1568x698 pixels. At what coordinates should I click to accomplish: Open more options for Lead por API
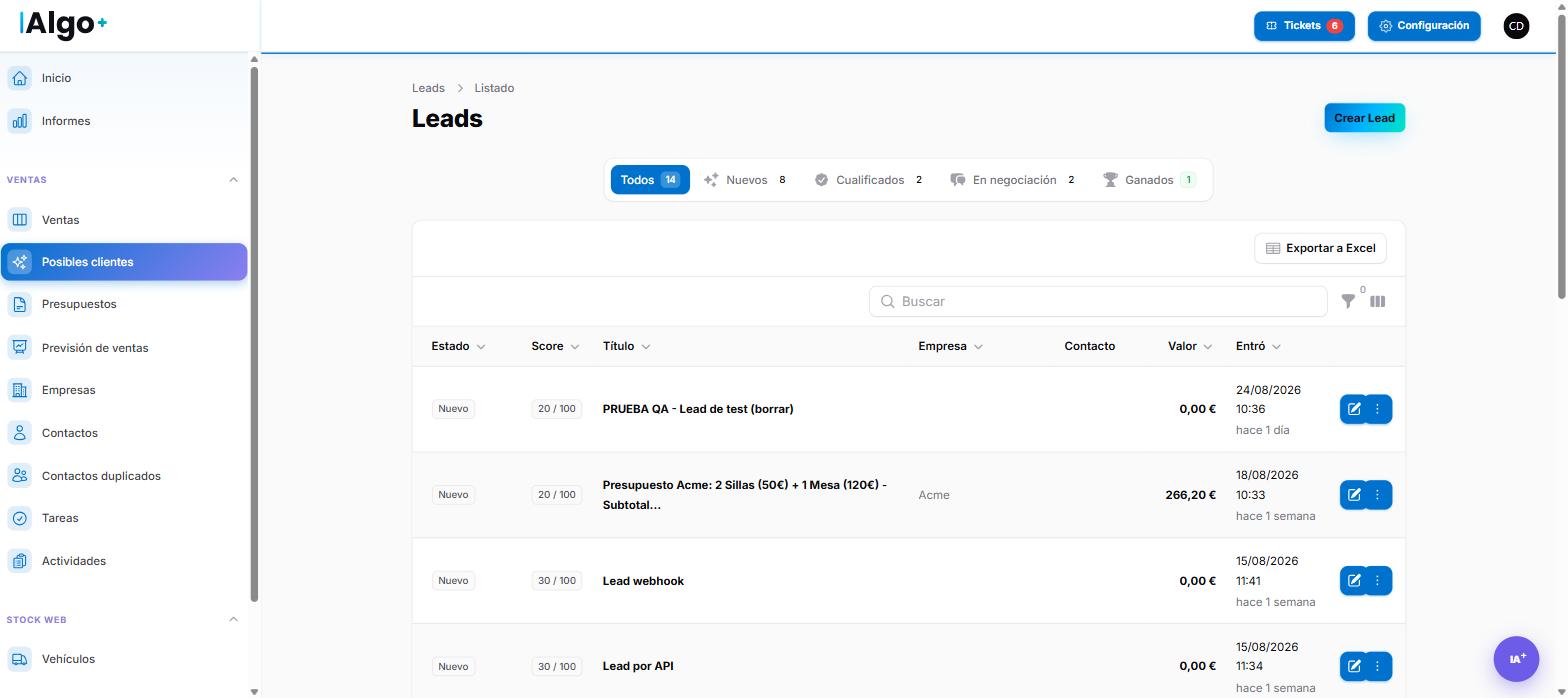1378,666
